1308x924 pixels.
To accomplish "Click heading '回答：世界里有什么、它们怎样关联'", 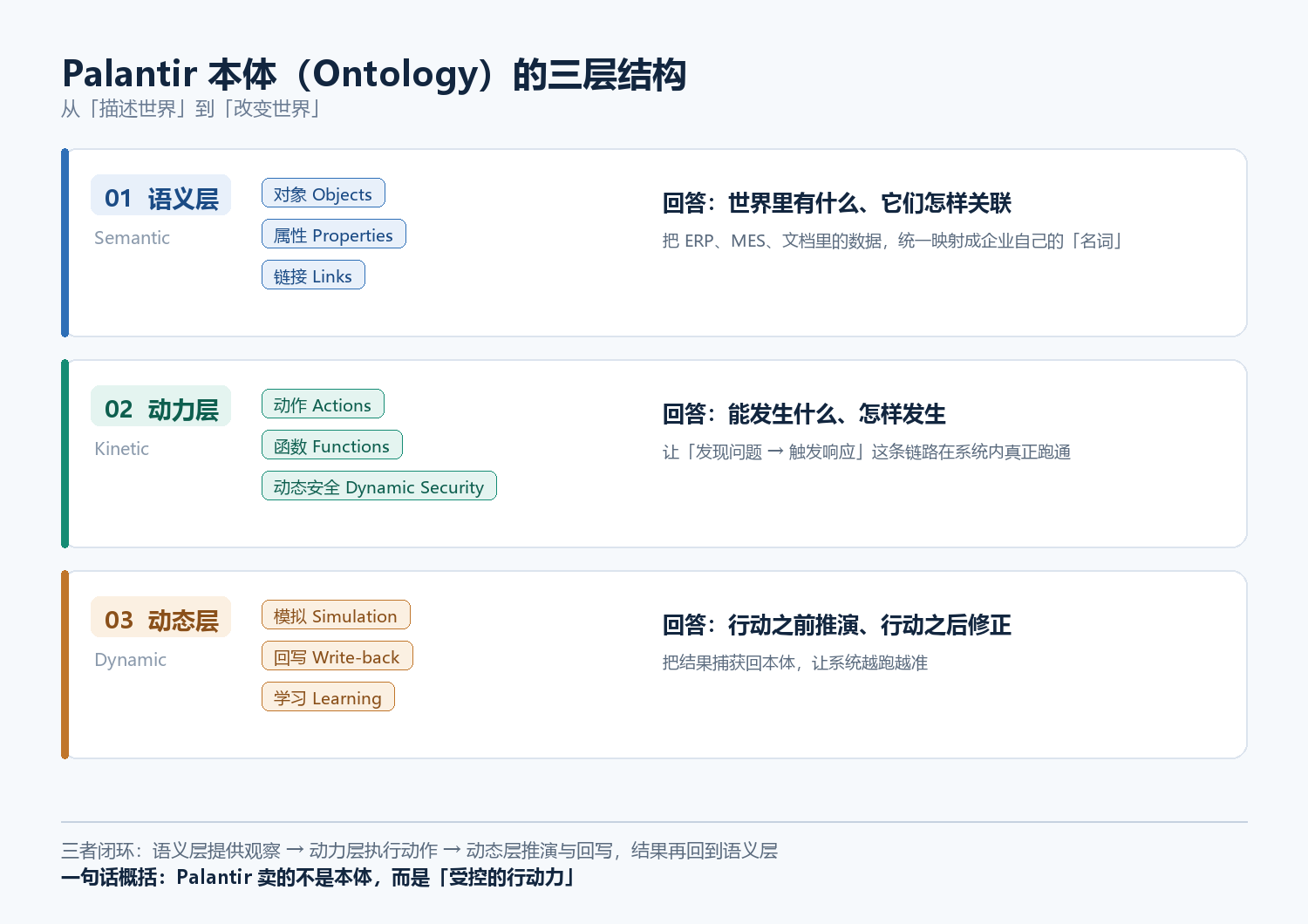I will tap(837, 203).
